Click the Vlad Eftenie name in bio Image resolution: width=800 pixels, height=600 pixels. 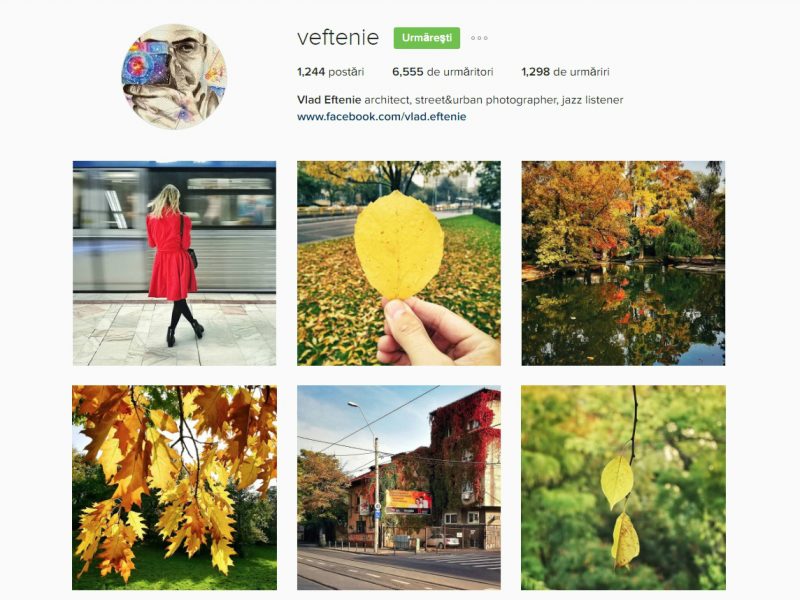329,100
